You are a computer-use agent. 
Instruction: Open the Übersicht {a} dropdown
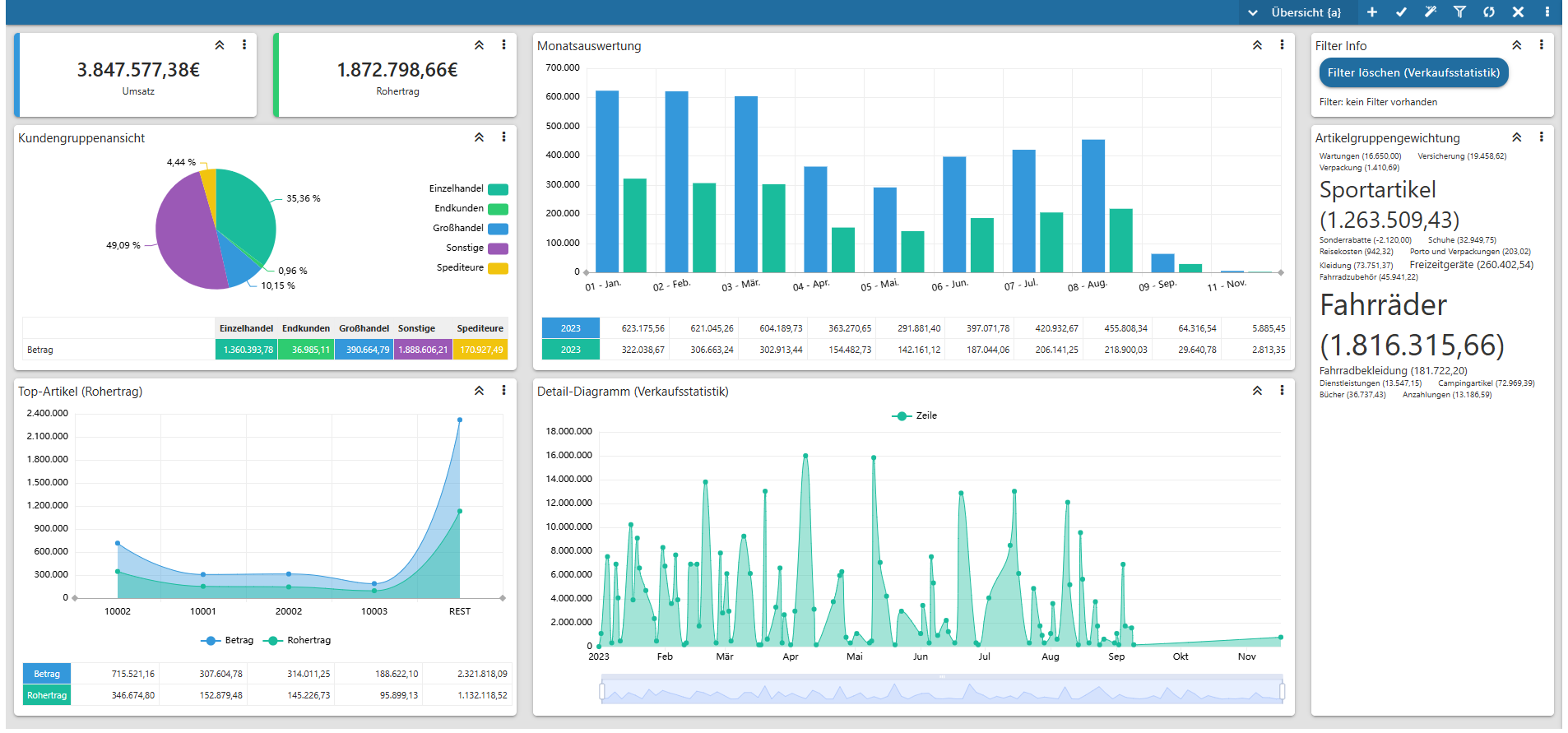click(1297, 12)
